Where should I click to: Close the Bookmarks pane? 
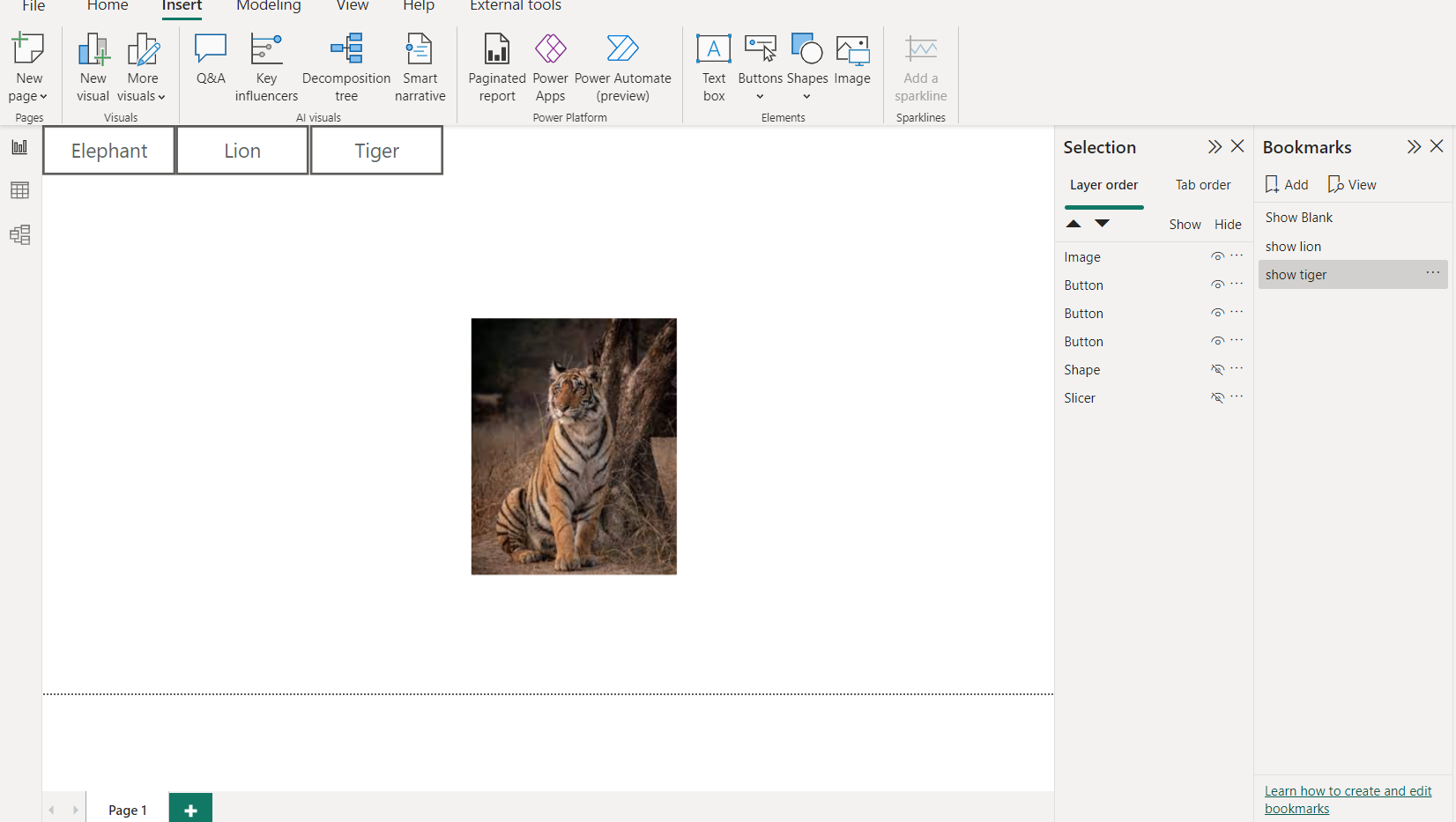coord(1437,146)
